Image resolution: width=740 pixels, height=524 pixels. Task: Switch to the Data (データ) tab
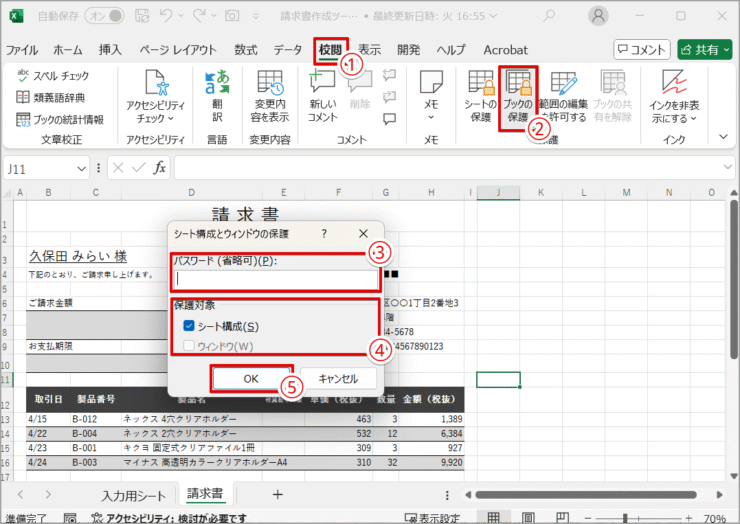[x=287, y=50]
